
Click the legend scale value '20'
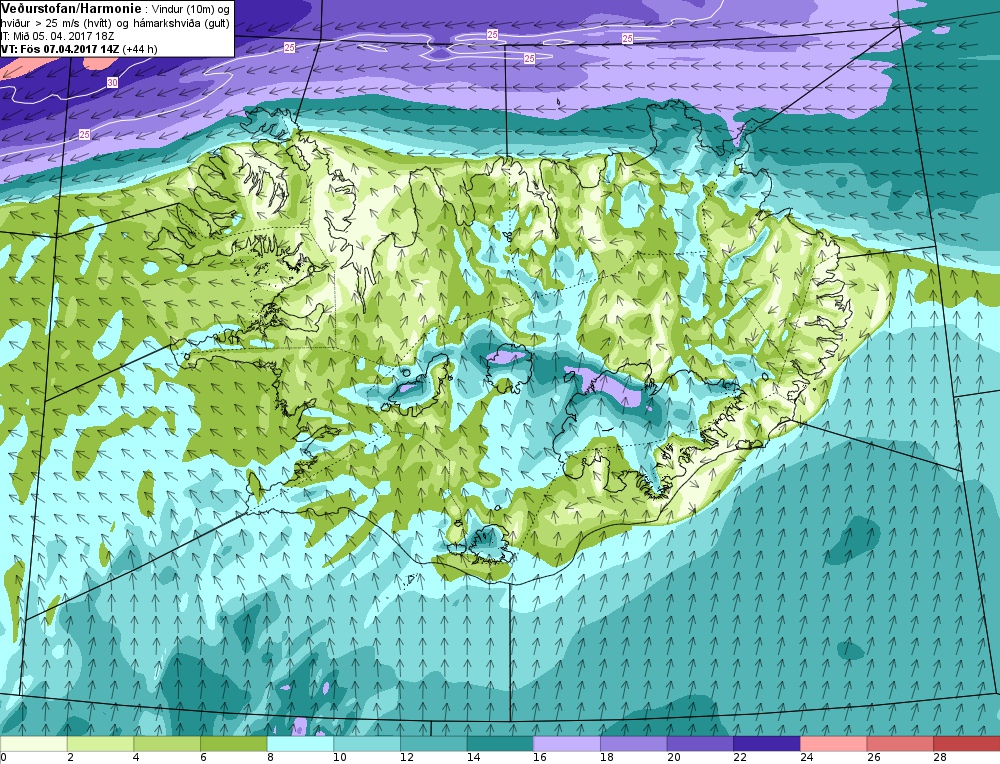coord(673,758)
